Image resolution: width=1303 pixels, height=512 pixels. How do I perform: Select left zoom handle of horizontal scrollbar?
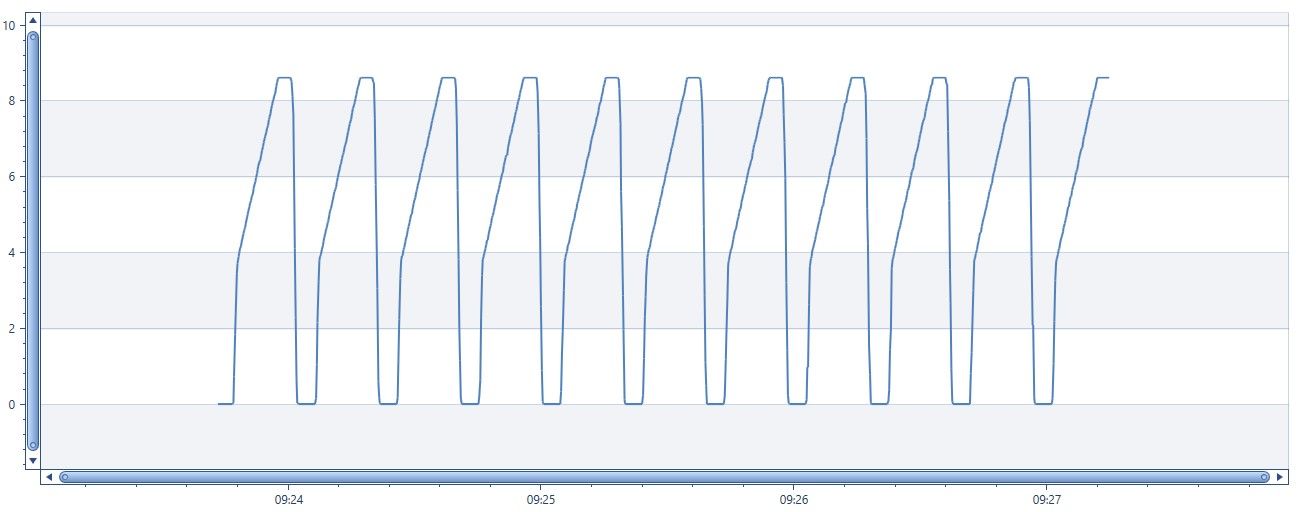pyautogui.click(x=65, y=477)
